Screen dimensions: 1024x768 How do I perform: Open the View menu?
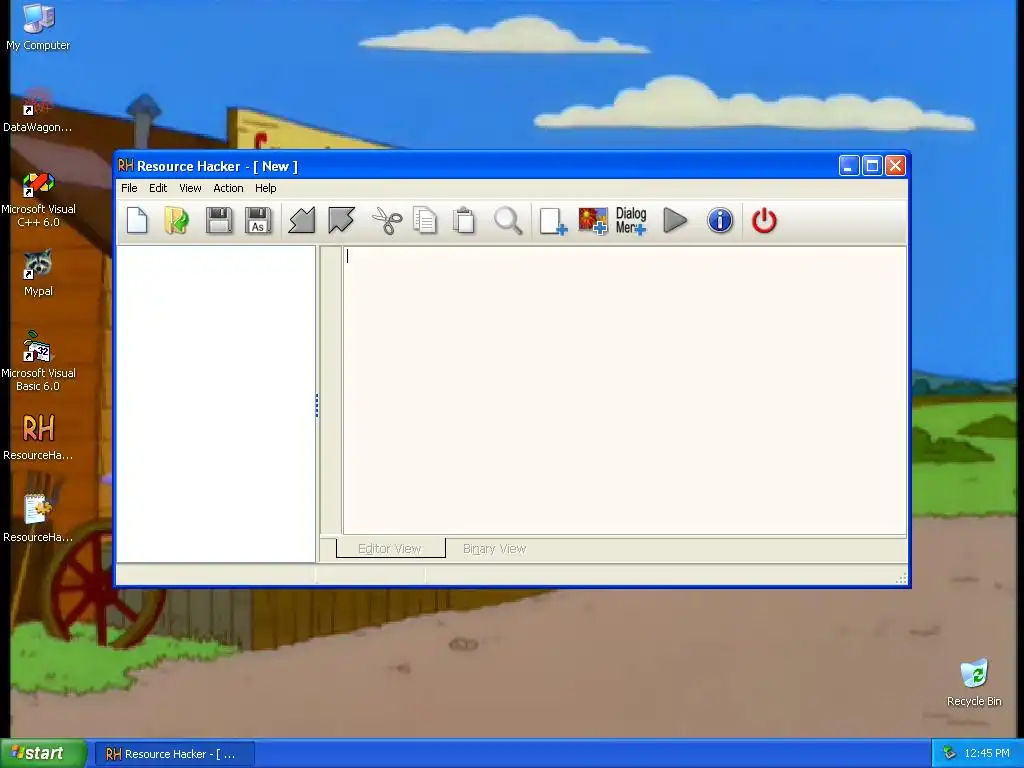pos(190,188)
